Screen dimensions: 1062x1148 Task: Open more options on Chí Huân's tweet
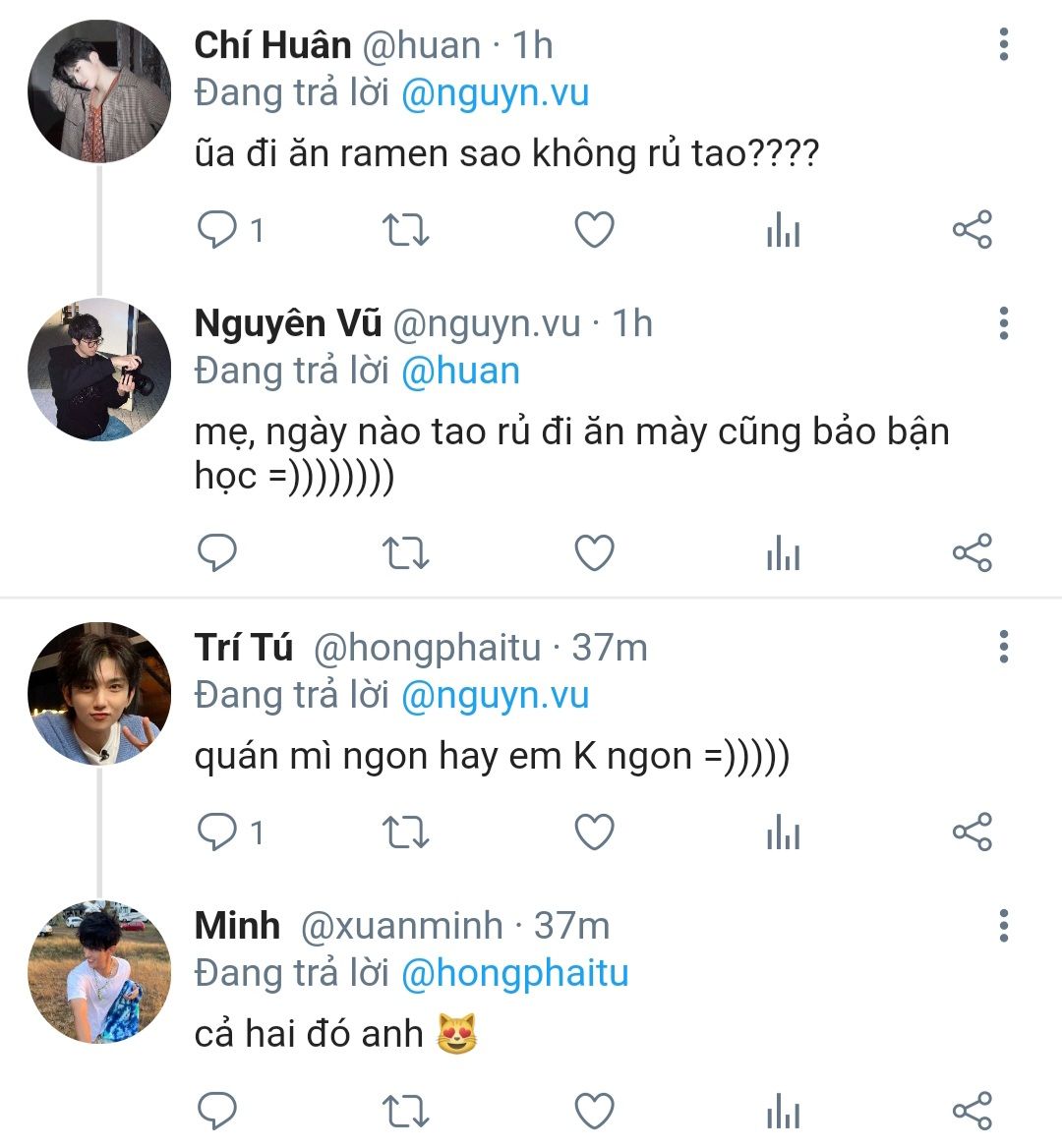[x=1003, y=45]
